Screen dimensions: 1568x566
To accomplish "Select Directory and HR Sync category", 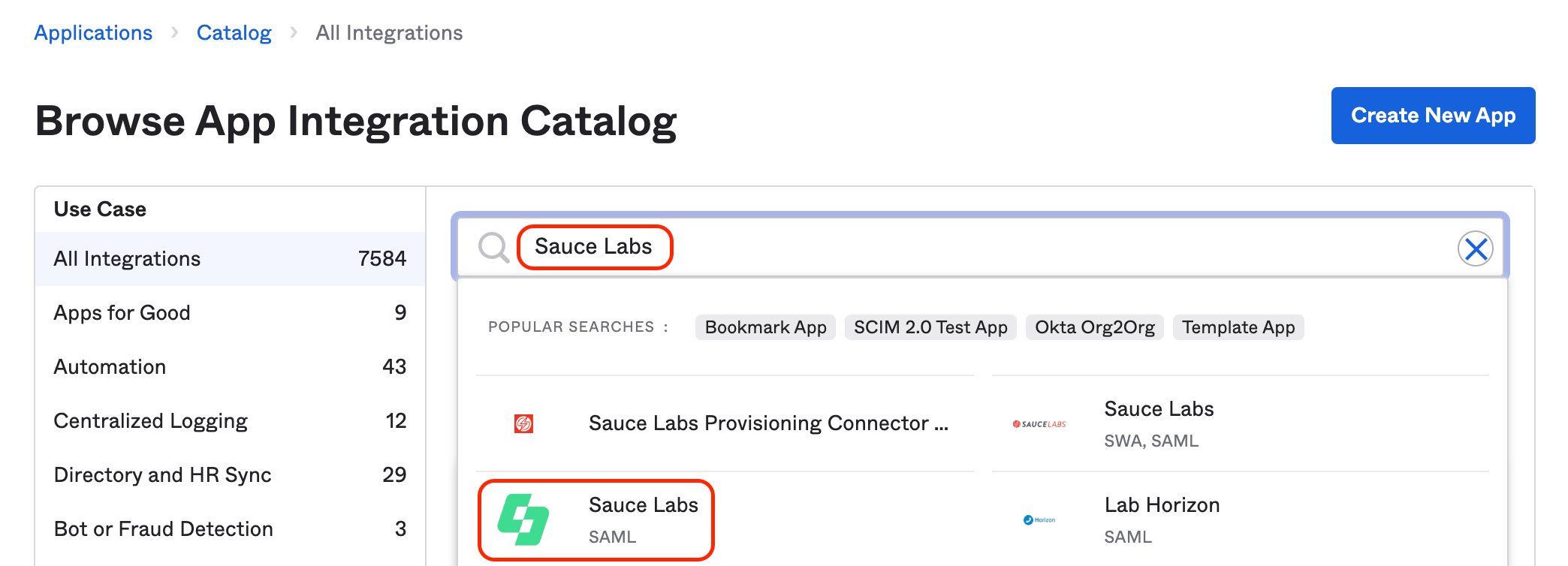I will 162,474.
